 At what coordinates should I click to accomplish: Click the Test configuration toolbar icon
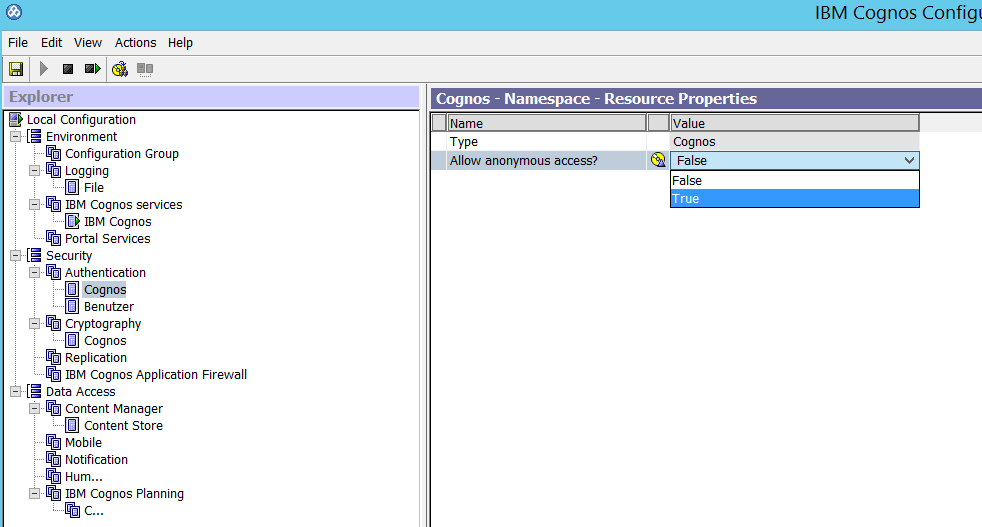[x=120, y=69]
